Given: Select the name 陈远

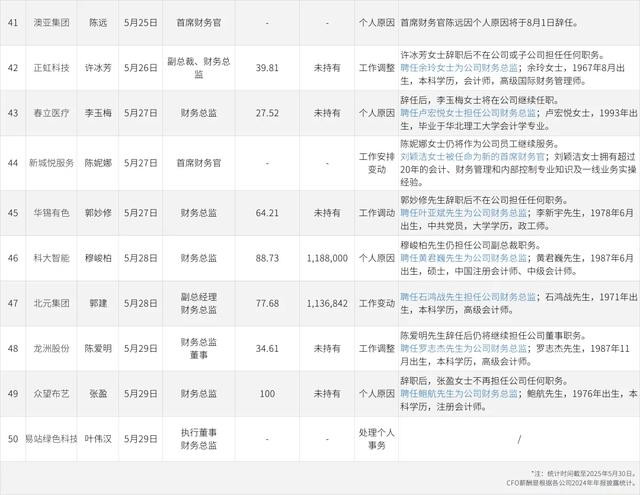Looking at the screenshot, I should click(x=98, y=23).
